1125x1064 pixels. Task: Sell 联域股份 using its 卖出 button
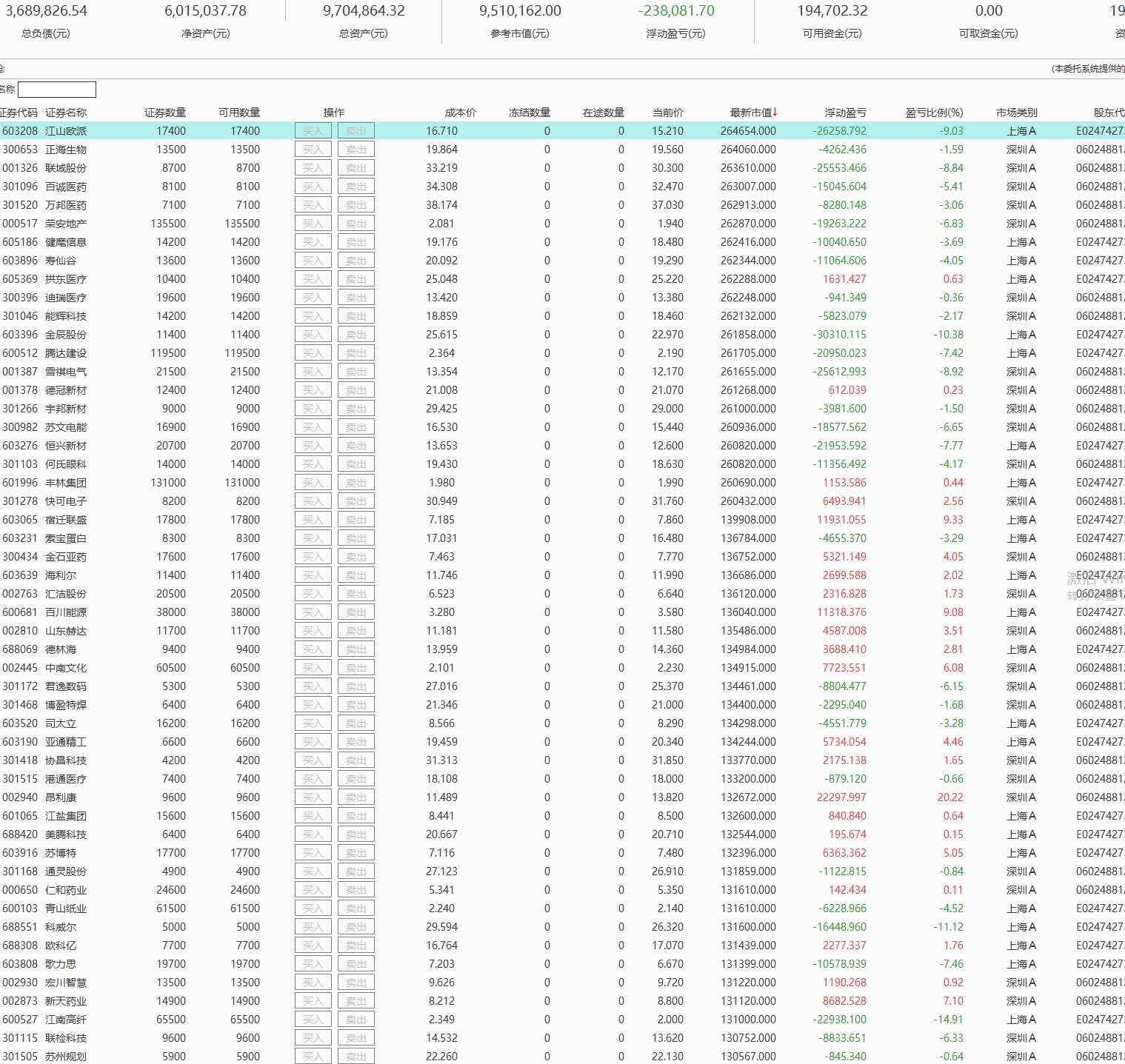coord(356,168)
